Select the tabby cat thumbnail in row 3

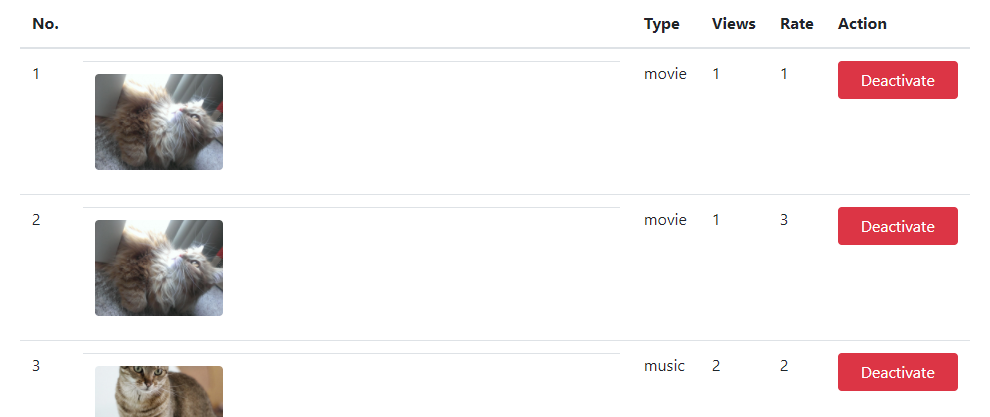(159, 392)
